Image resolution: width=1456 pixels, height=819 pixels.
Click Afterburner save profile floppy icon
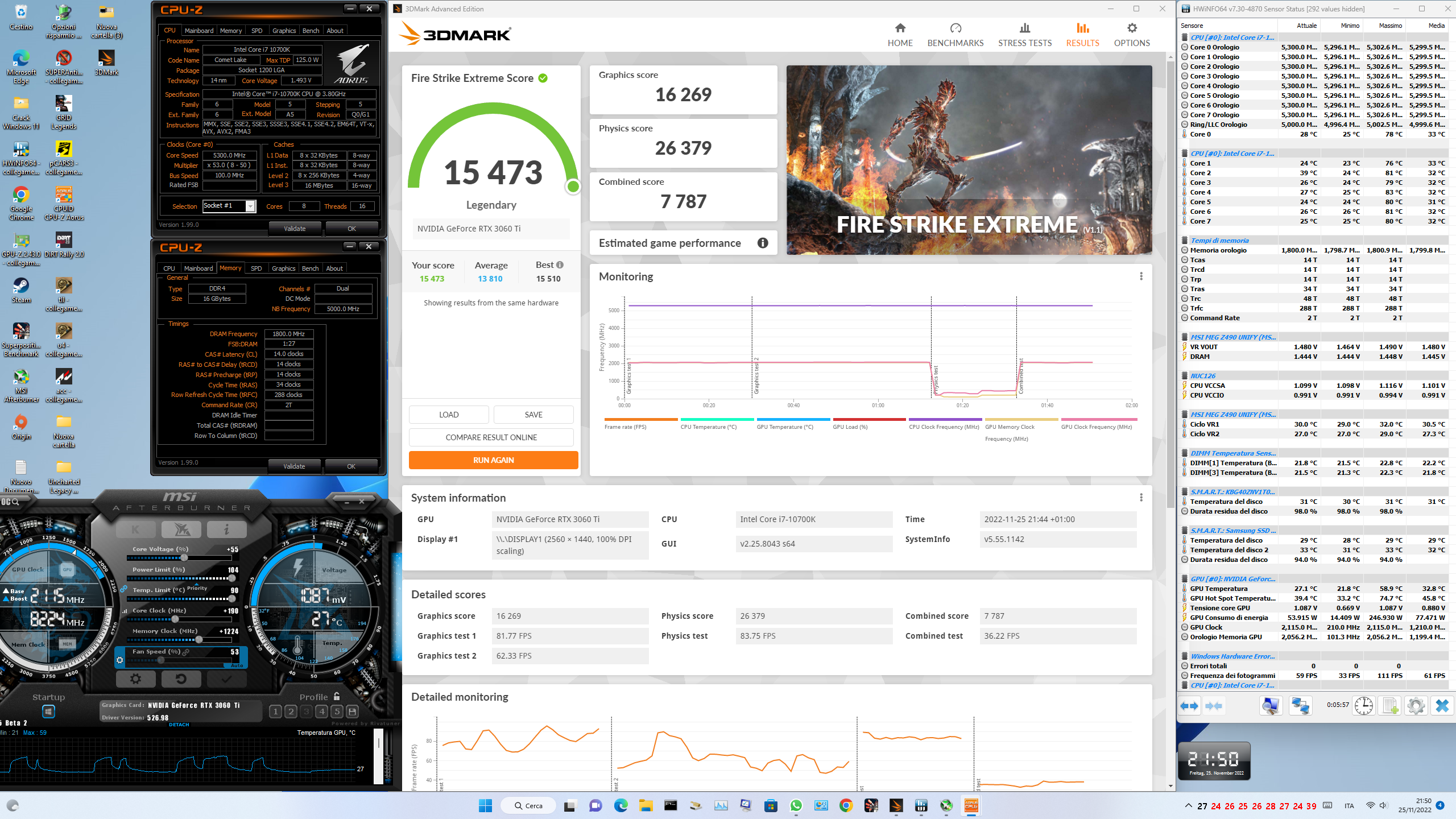pos(352,712)
